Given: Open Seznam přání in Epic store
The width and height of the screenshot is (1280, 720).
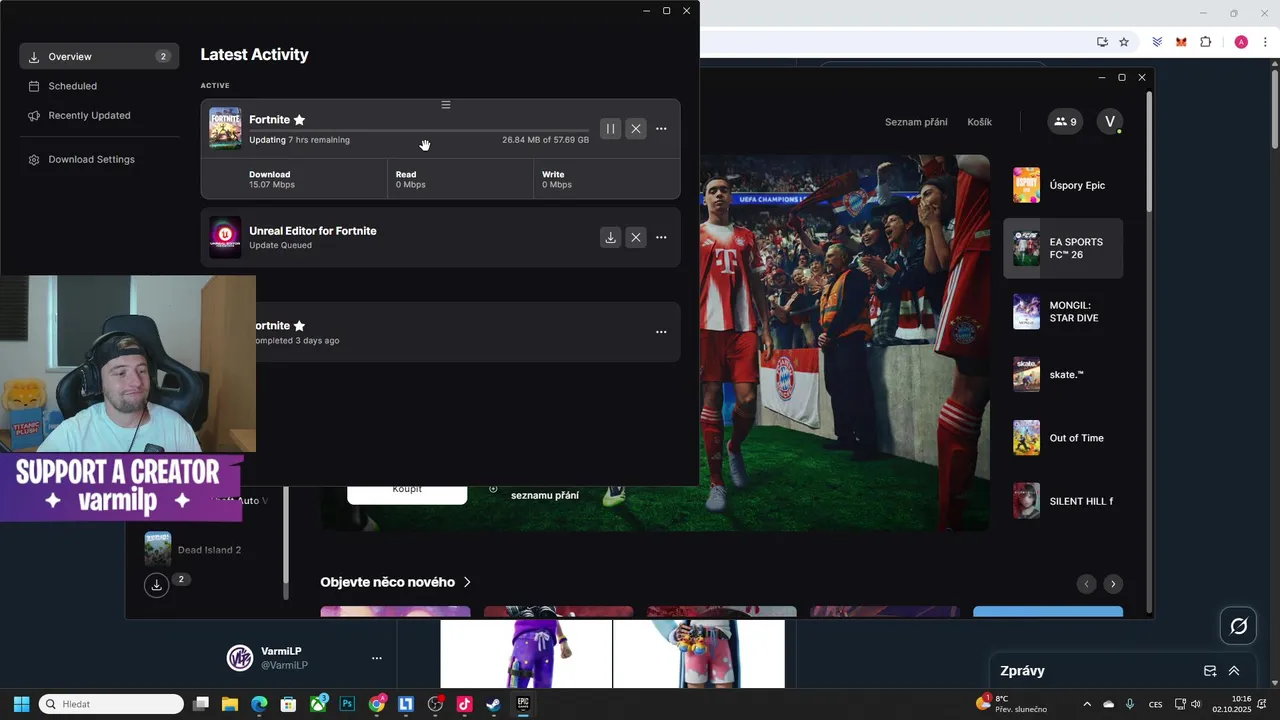Looking at the screenshot, I should click(x=916, y=122).
